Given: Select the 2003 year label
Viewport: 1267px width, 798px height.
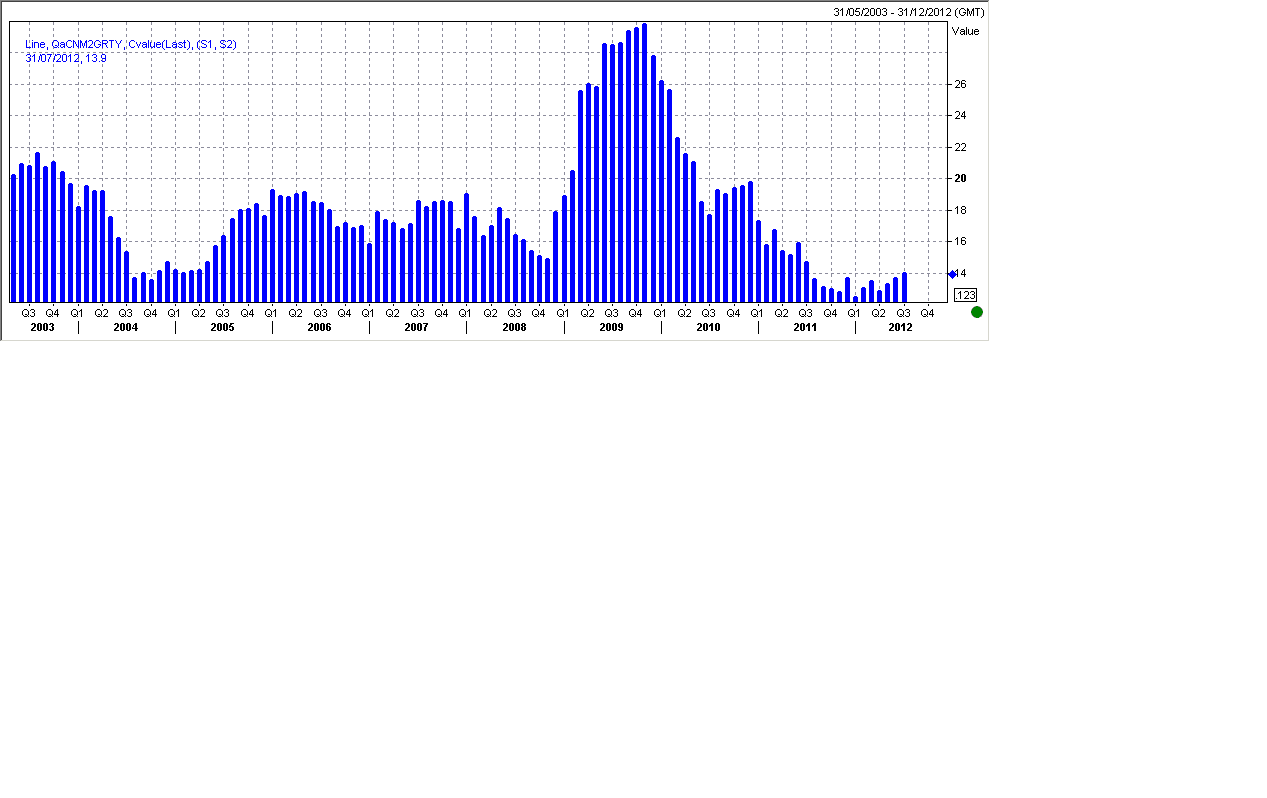Looking at the screenshot, I should 42,327.
